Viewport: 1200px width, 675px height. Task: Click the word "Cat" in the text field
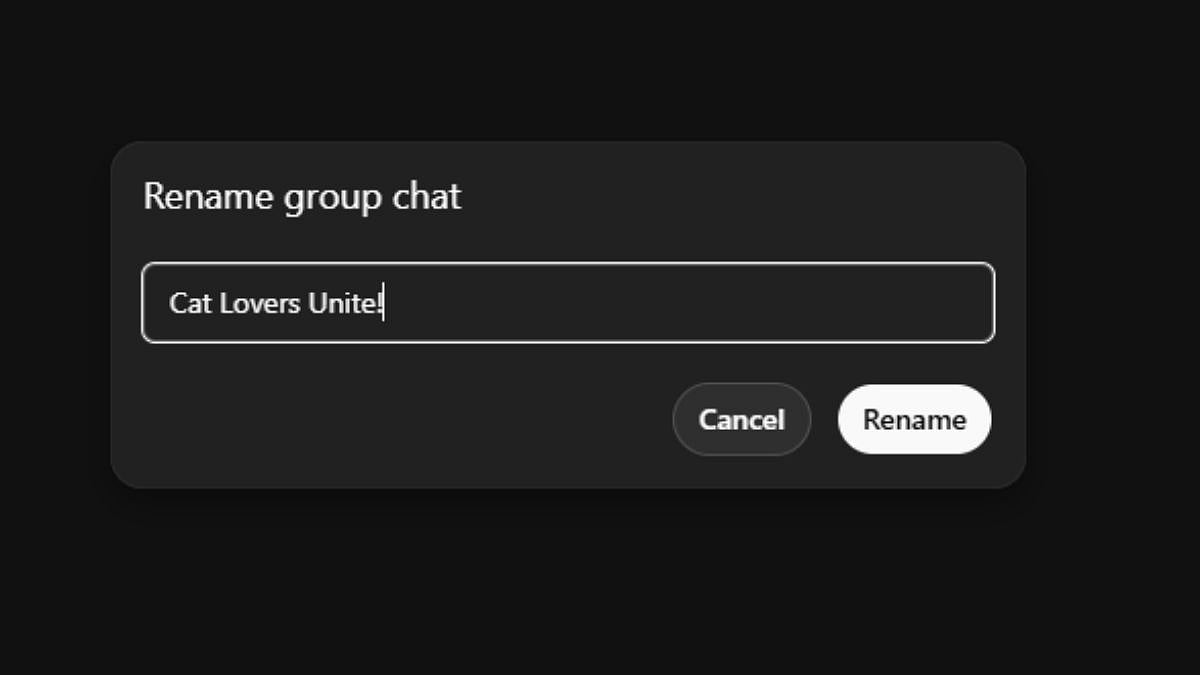coord(190,303)
